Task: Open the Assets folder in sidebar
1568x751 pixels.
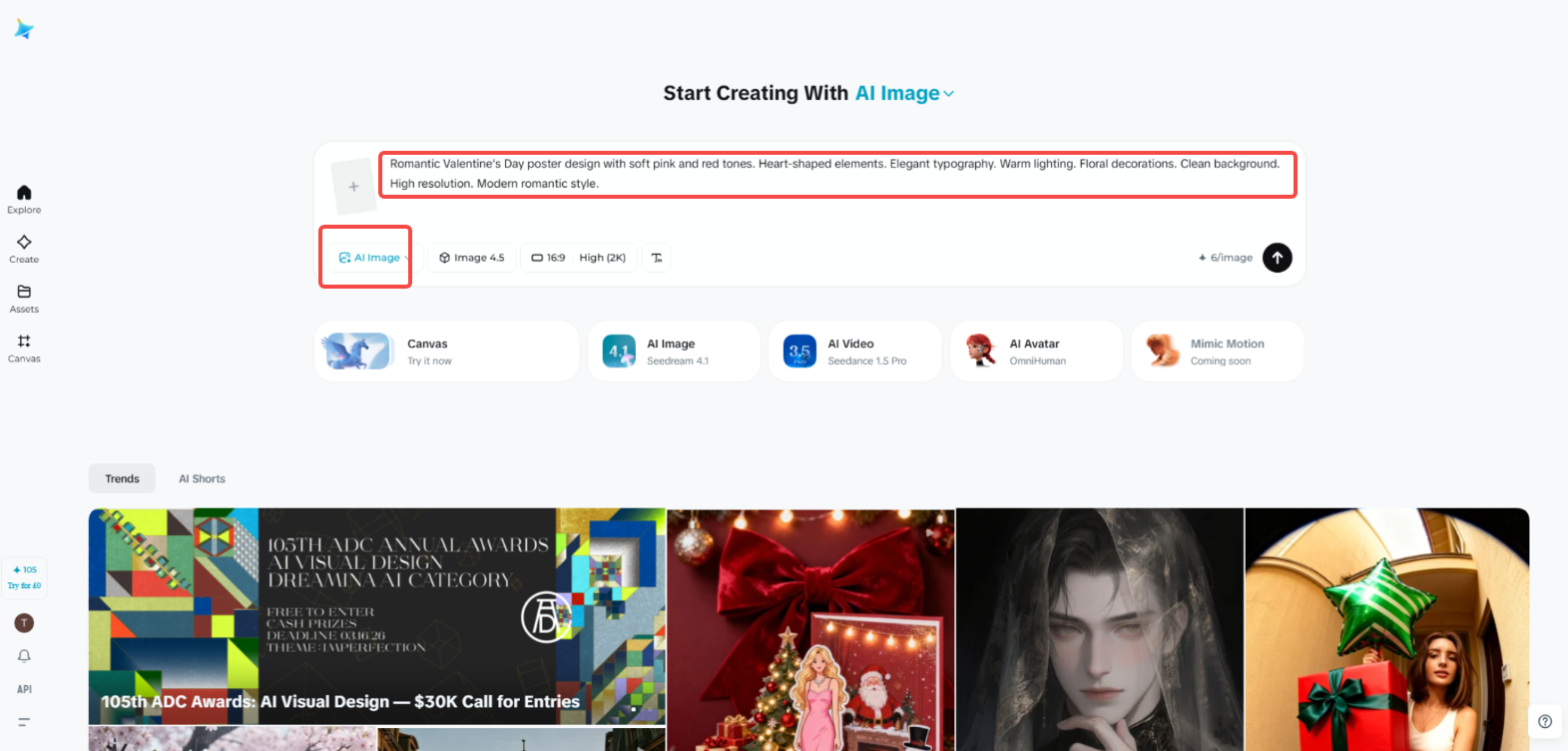Action: 24,299
